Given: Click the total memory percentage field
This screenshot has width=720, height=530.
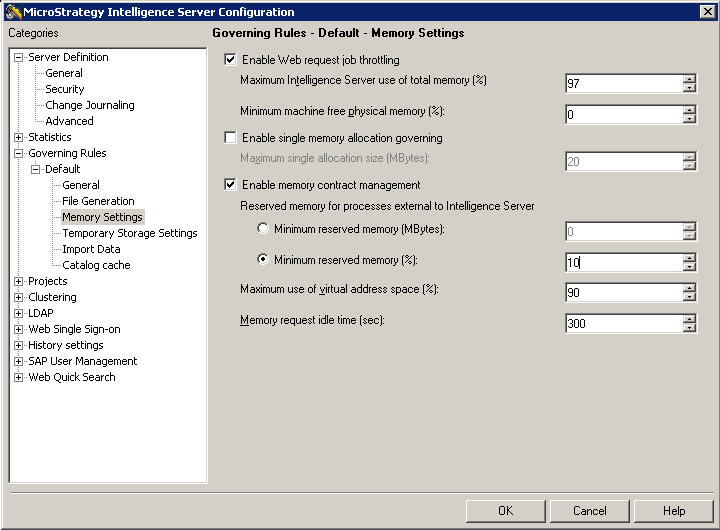Looking at the screenshot, I should pyautogui.click(x=624, y=84).
